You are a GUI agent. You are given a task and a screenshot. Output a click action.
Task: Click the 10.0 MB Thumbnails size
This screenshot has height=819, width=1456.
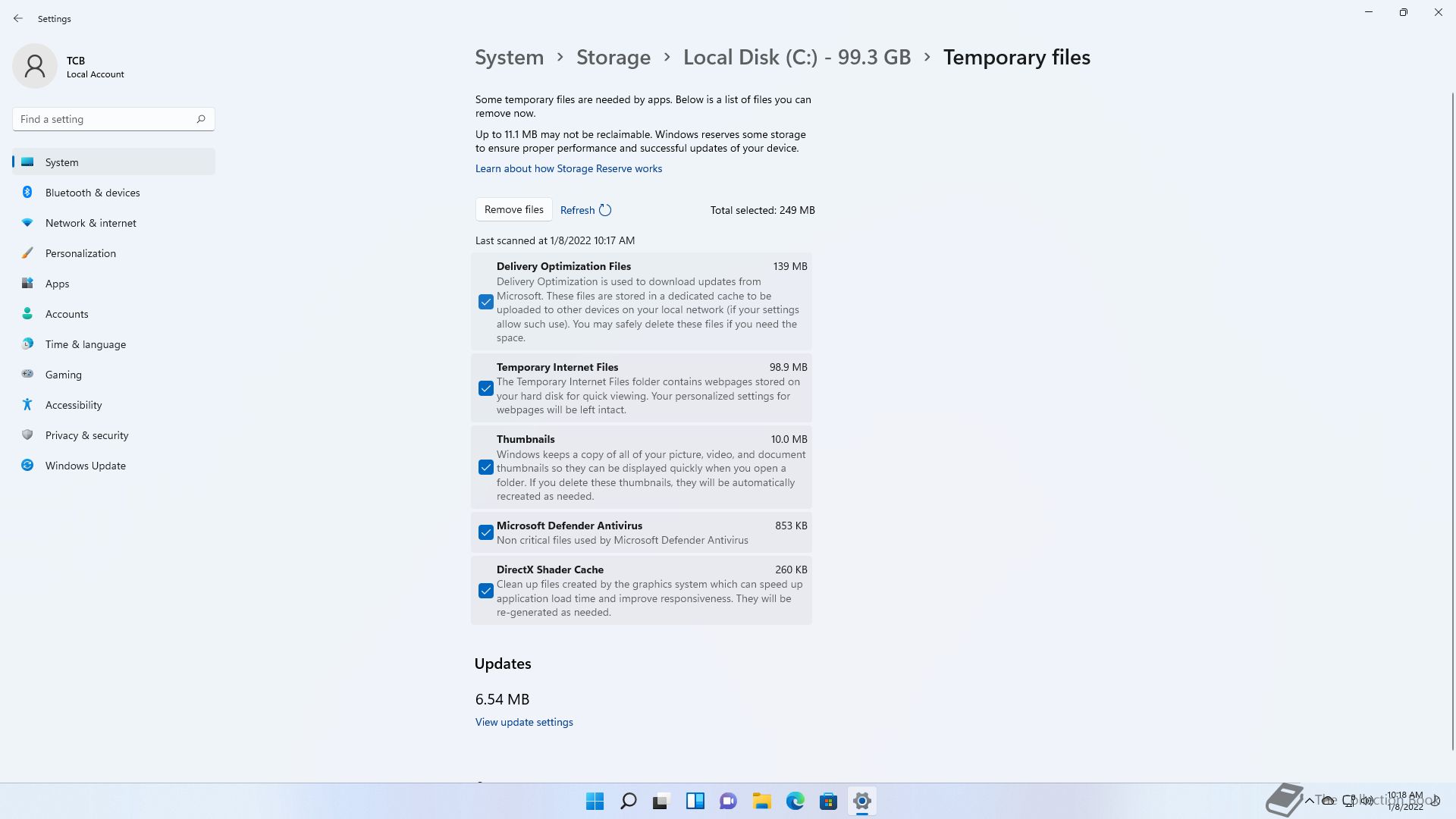coord(789,439)
